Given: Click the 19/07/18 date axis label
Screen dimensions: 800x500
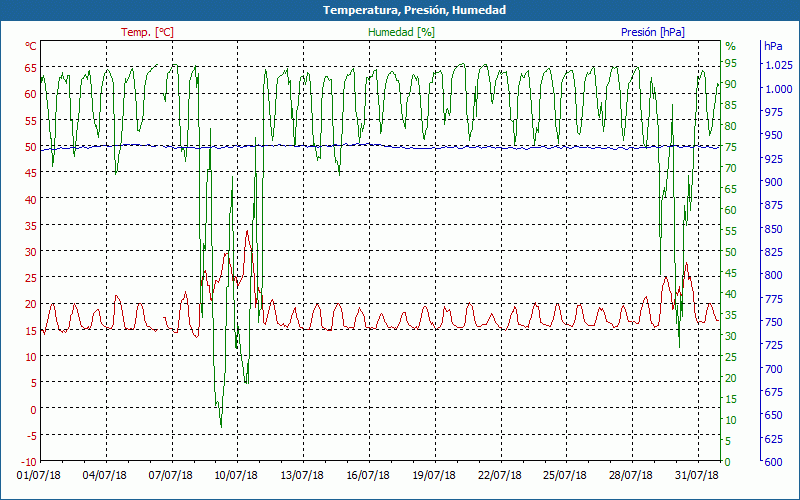Looking at the screenshot, I should [434, 475].
